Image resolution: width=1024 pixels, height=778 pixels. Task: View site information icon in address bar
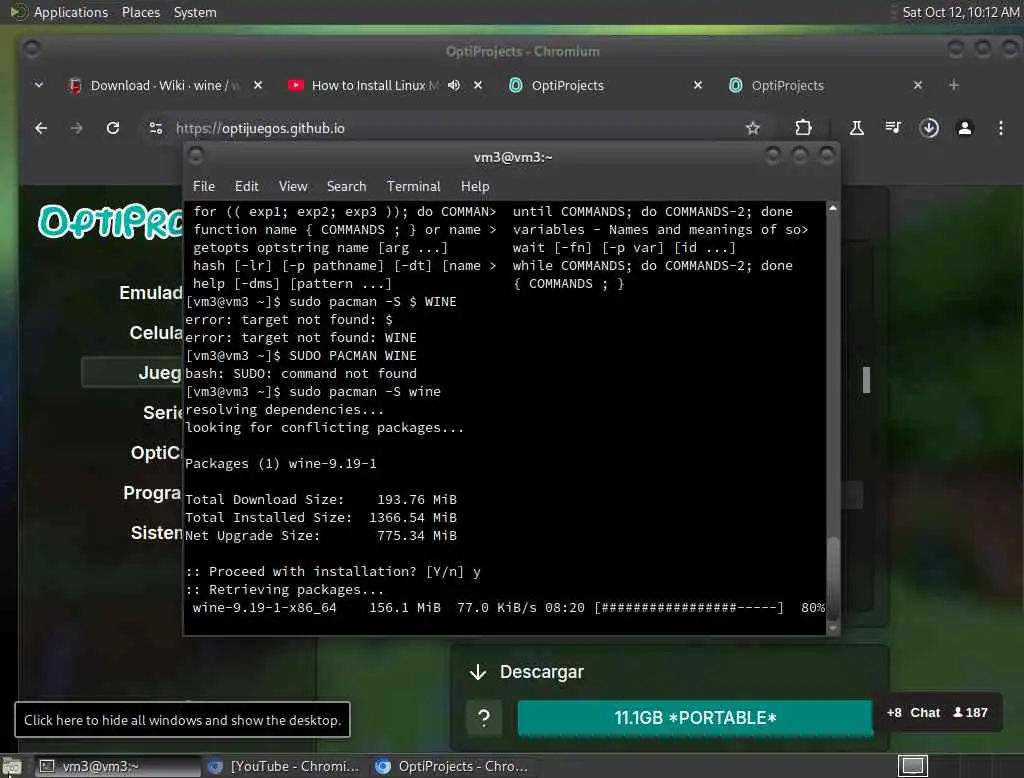(155, 128)
